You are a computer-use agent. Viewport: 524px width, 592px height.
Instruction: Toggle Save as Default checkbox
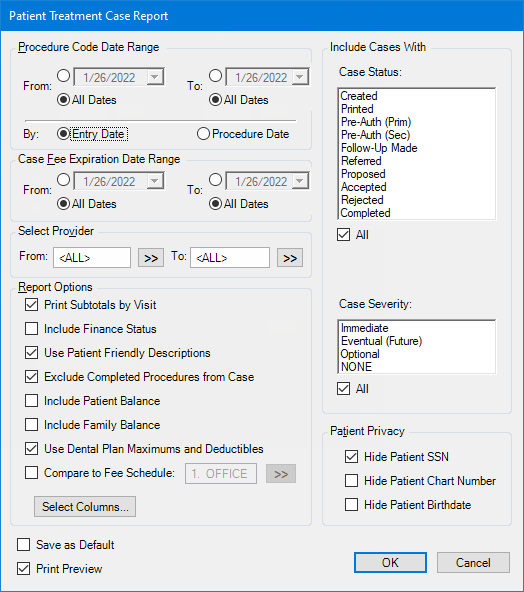coord(23,544)
